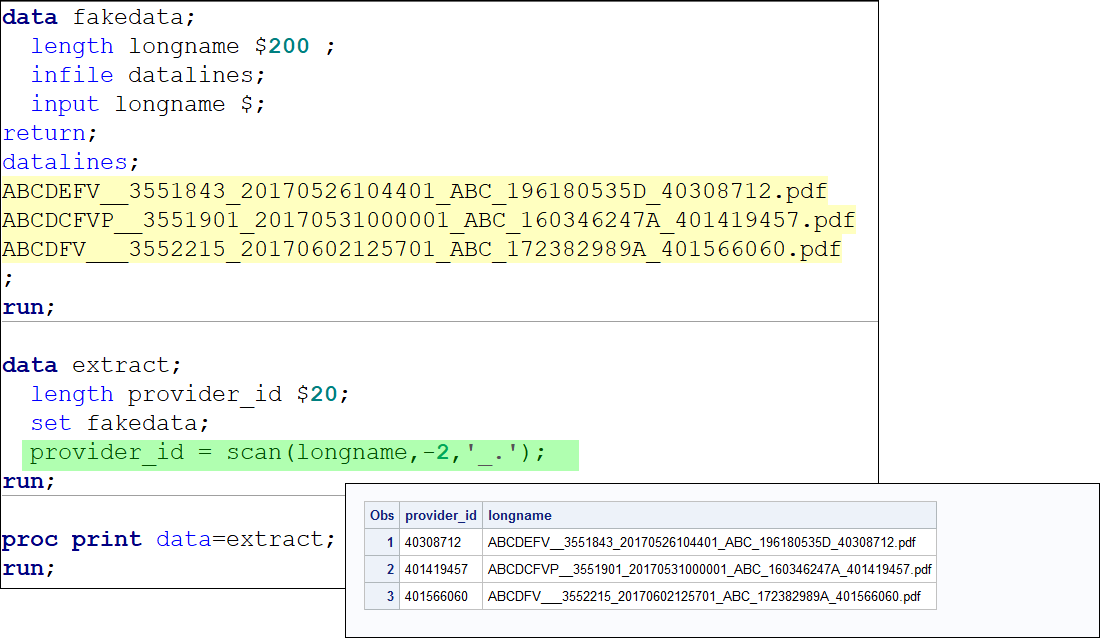Click the dataline starting with ABCDFV___3552215
1100x638 pixels.
pyautogui.click(x=422, y=249)
